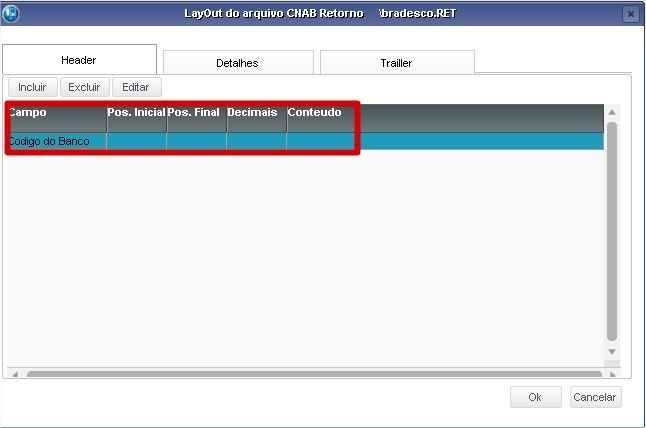Click the Cancelar button
The width and height of the screenshot is (646, 428).
coord(596,397)
